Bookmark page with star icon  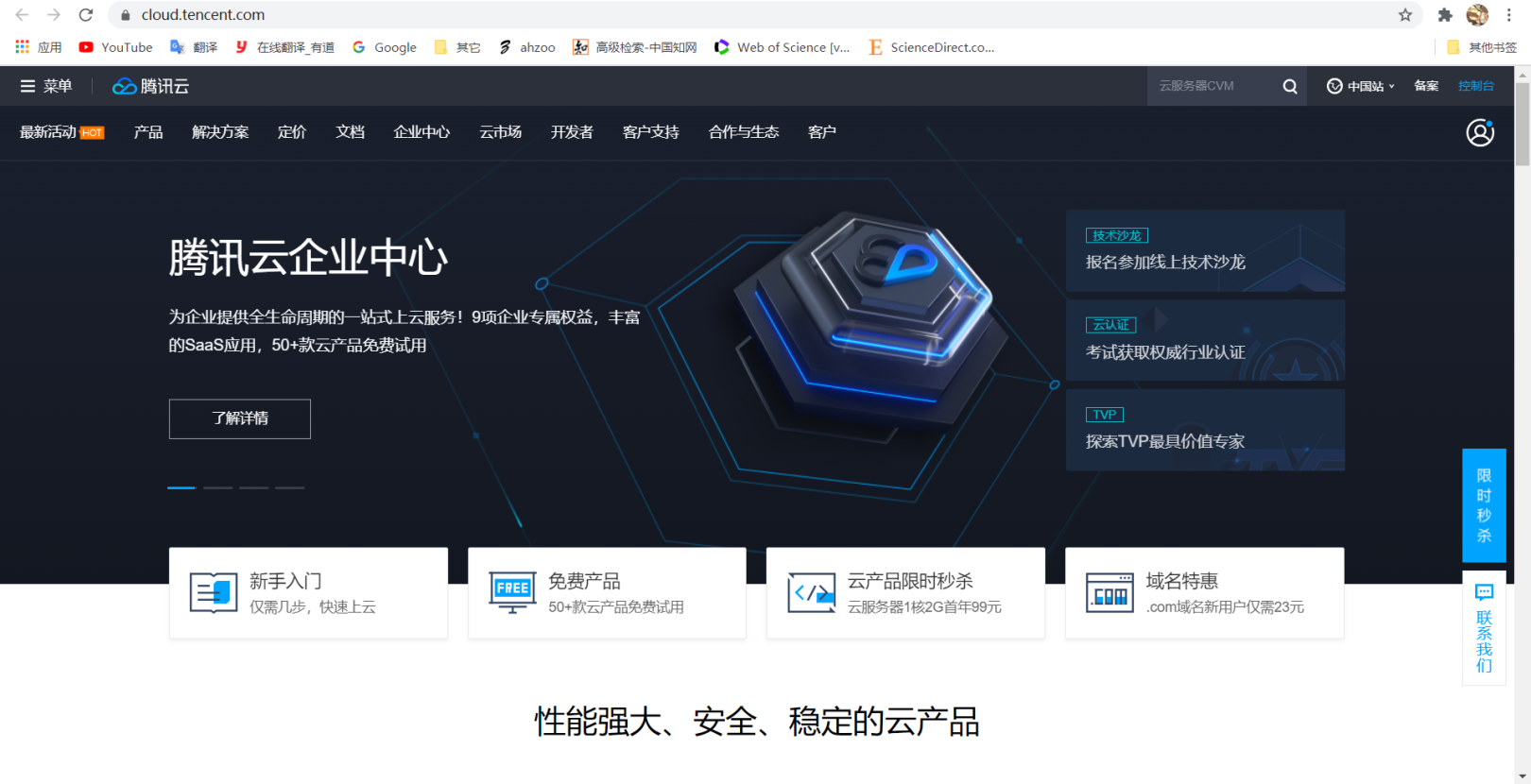click(x=1405, y=15)
